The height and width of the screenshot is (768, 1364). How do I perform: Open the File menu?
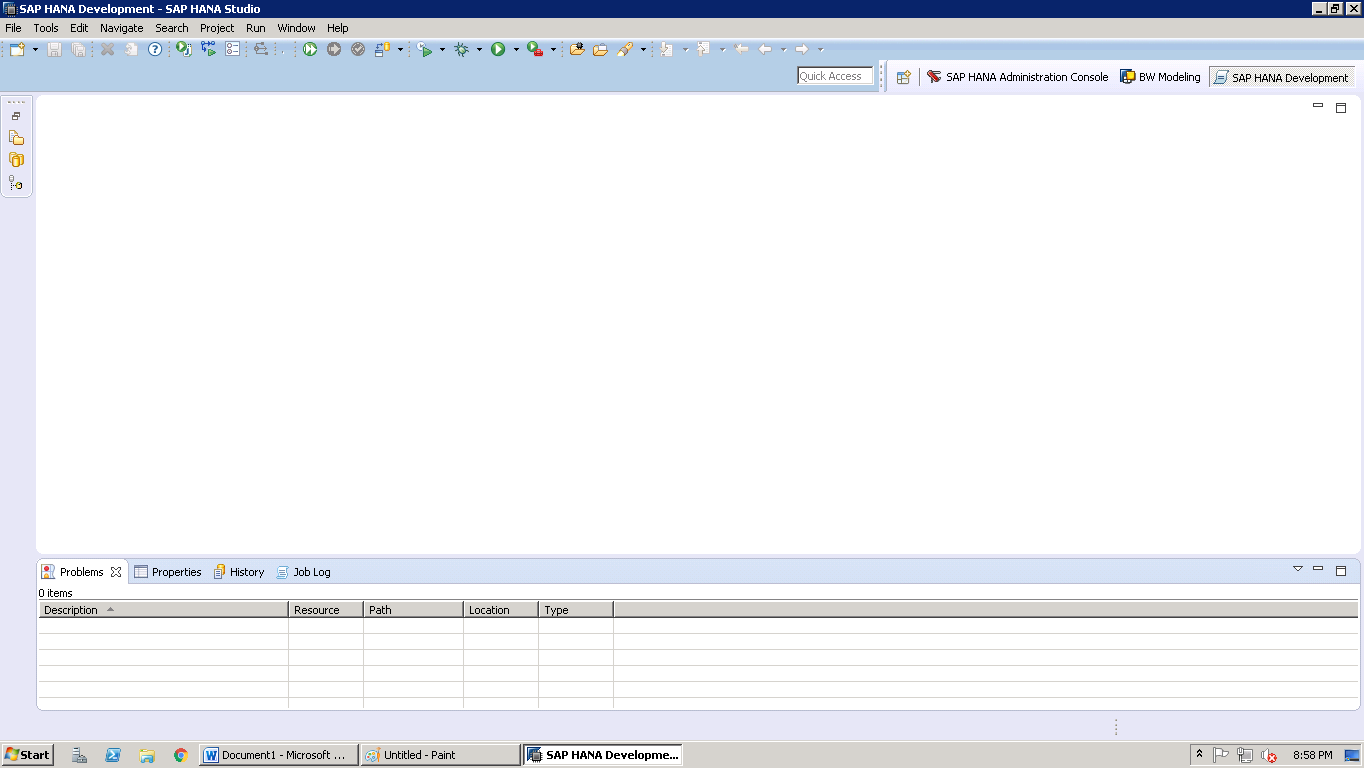13,28
